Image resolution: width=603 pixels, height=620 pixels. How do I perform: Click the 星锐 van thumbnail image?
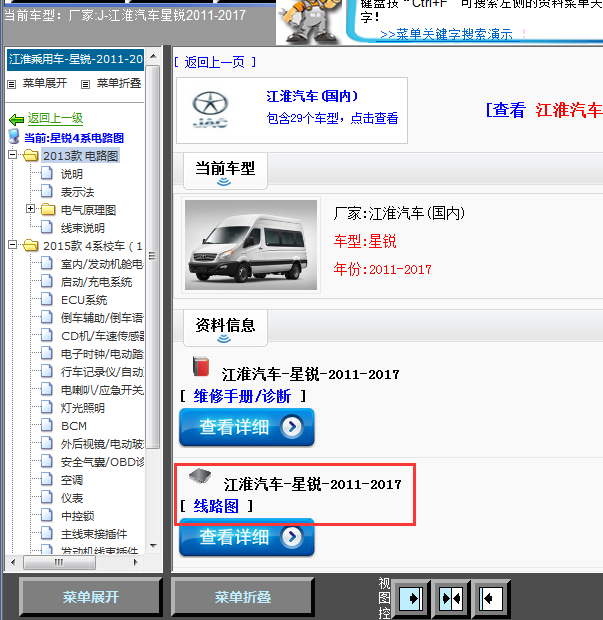[251, 245]
